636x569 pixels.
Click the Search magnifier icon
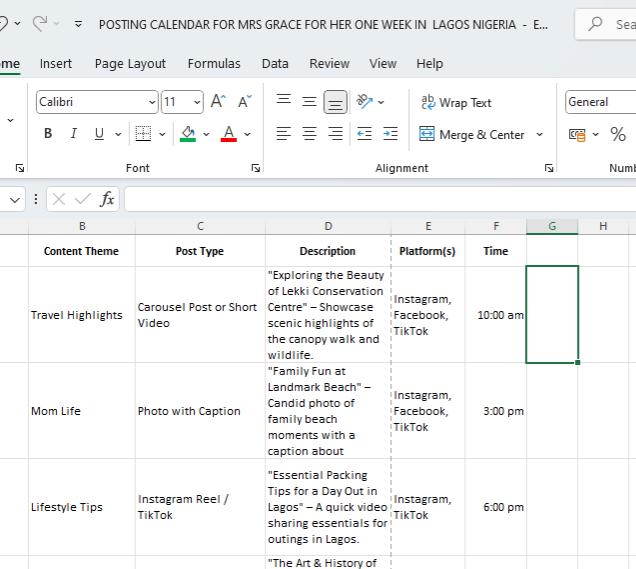[x=595, y=24]
